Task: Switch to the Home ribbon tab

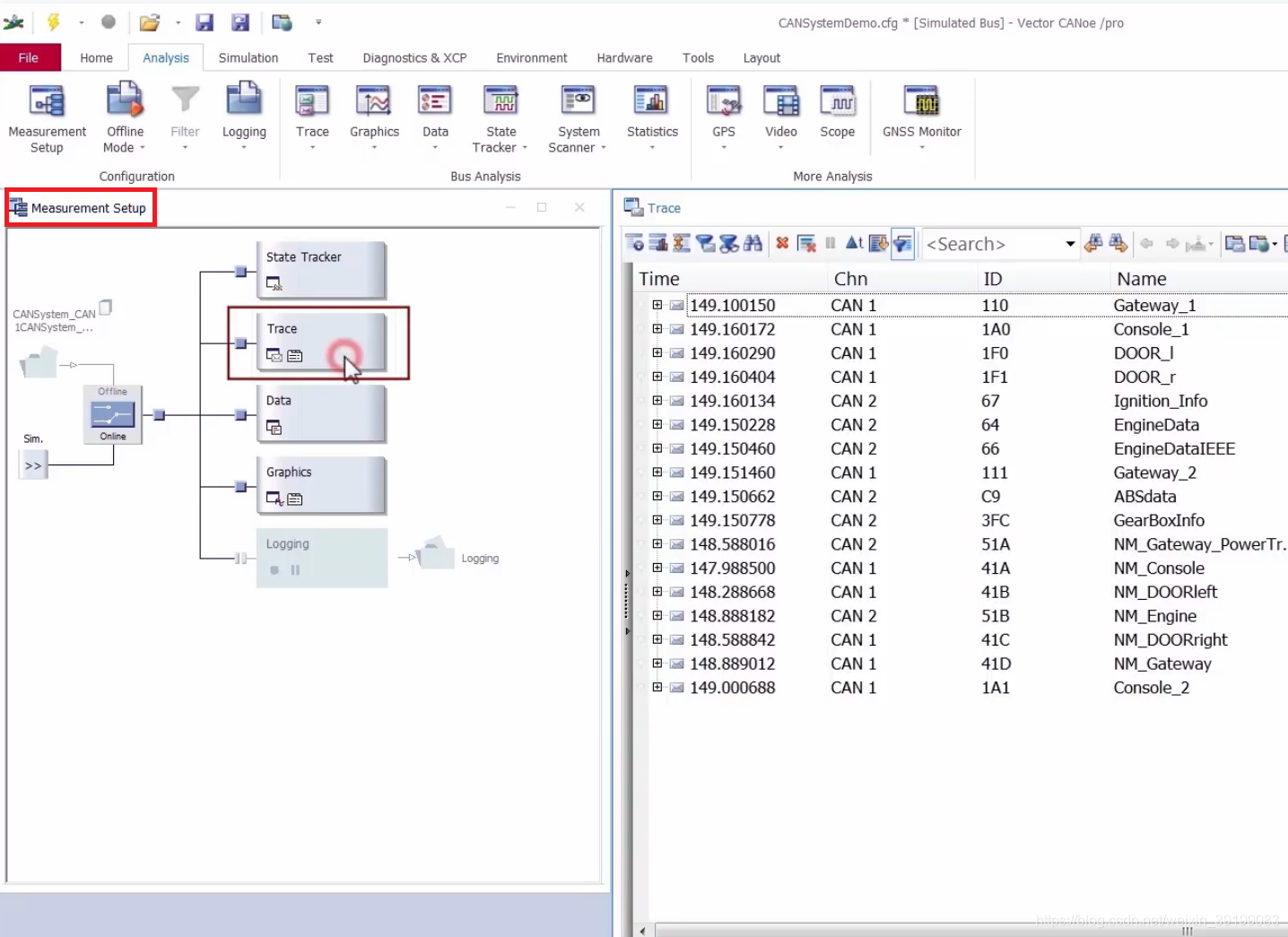Action: [x=96, y=57]
